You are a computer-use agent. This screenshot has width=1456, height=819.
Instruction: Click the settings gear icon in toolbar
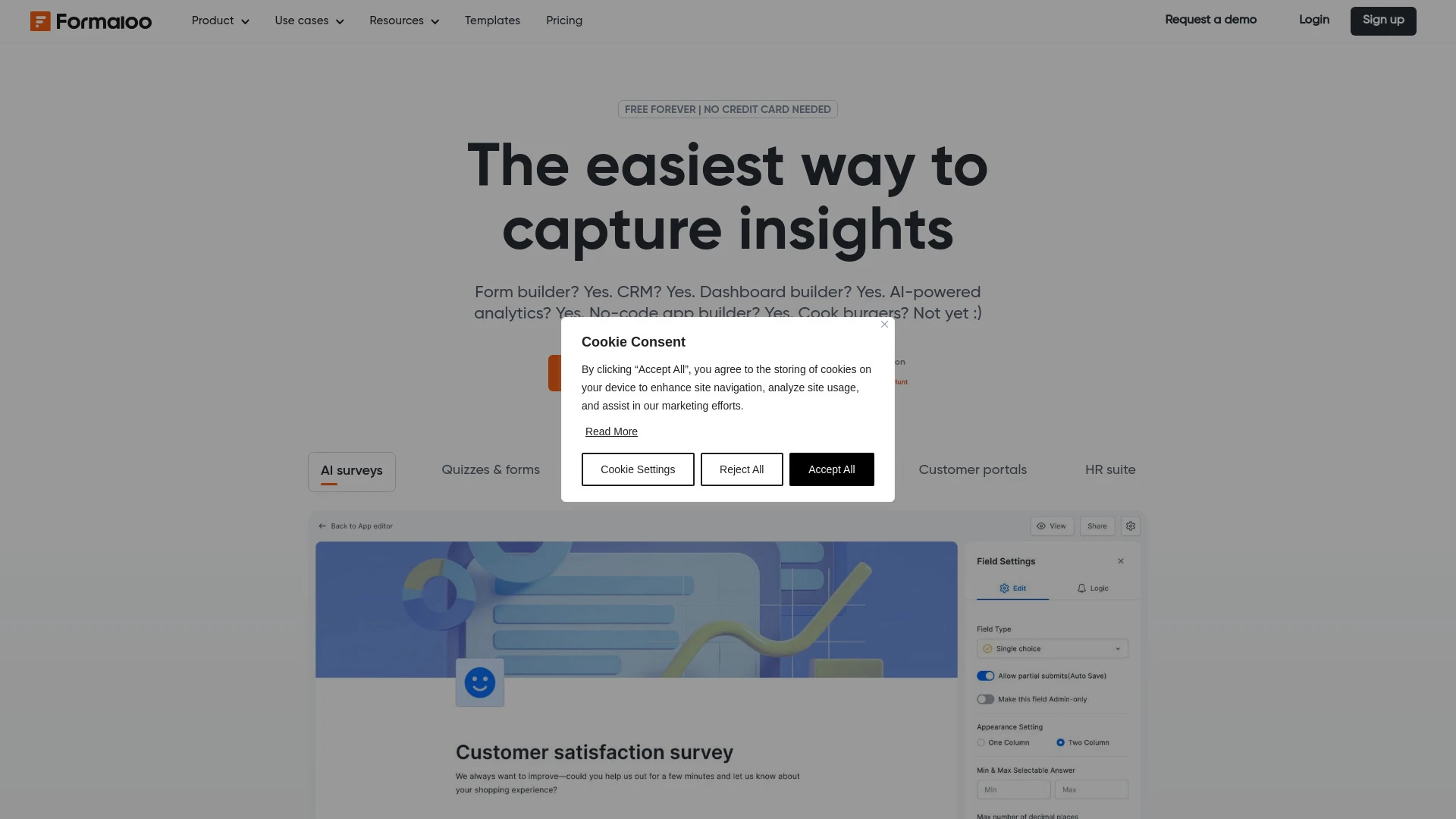pyautogui.click(x=1130, y=526)
